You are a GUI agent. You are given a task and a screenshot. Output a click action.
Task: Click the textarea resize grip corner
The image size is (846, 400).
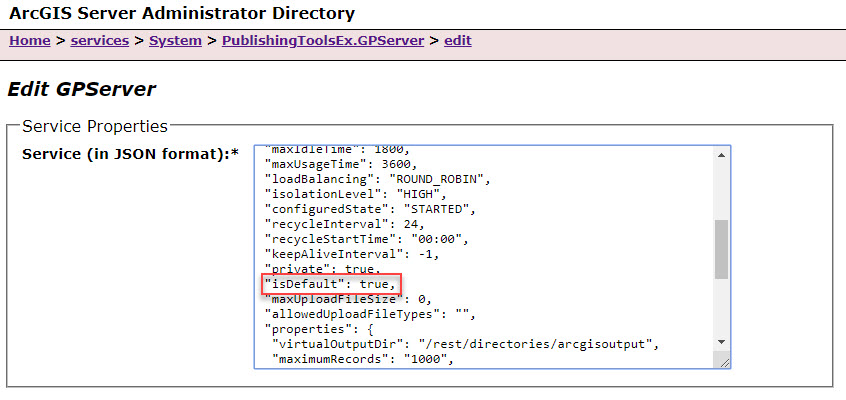click(724, 362)
